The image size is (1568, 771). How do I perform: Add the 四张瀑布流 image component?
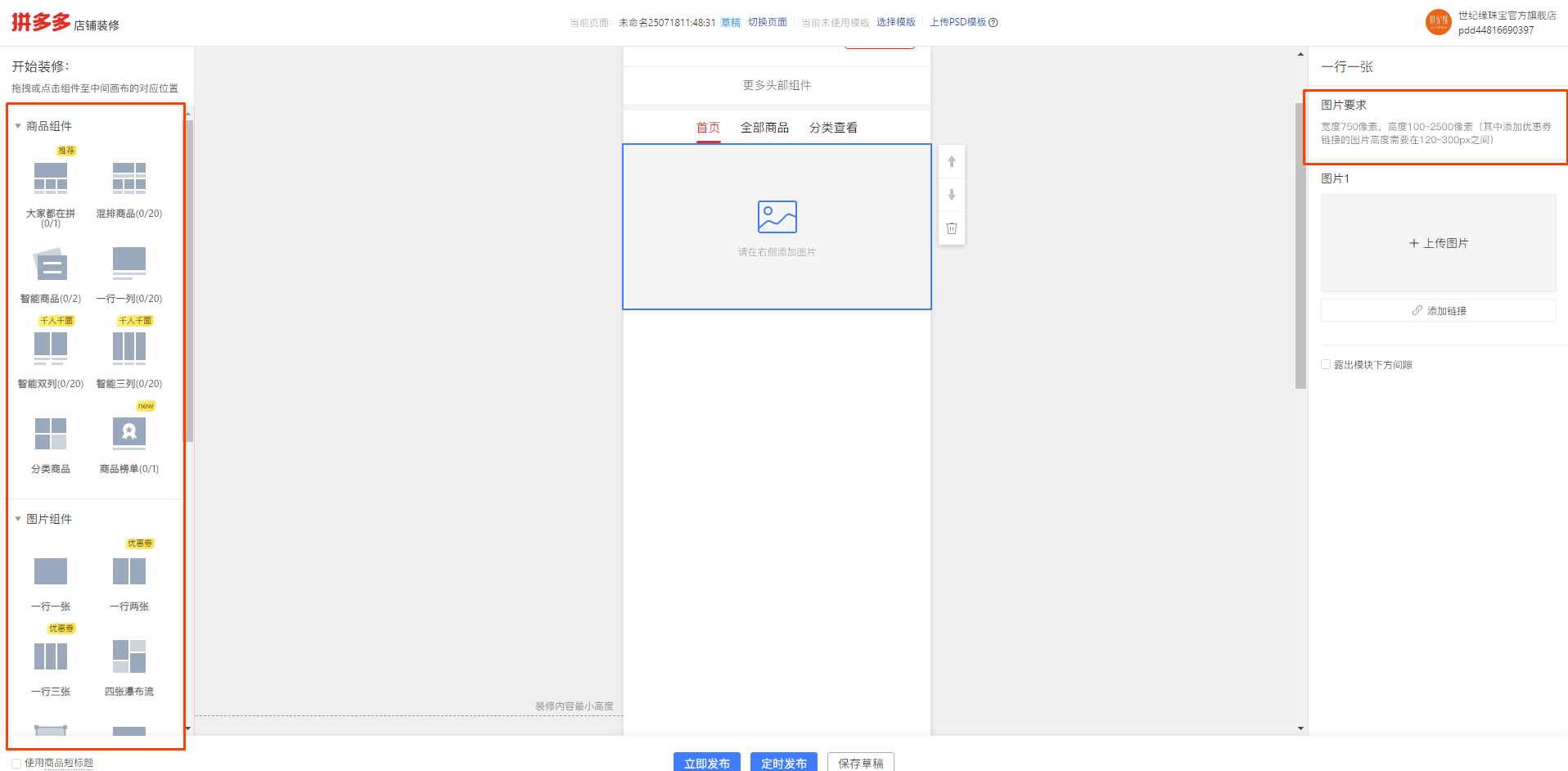pos(129,656)
